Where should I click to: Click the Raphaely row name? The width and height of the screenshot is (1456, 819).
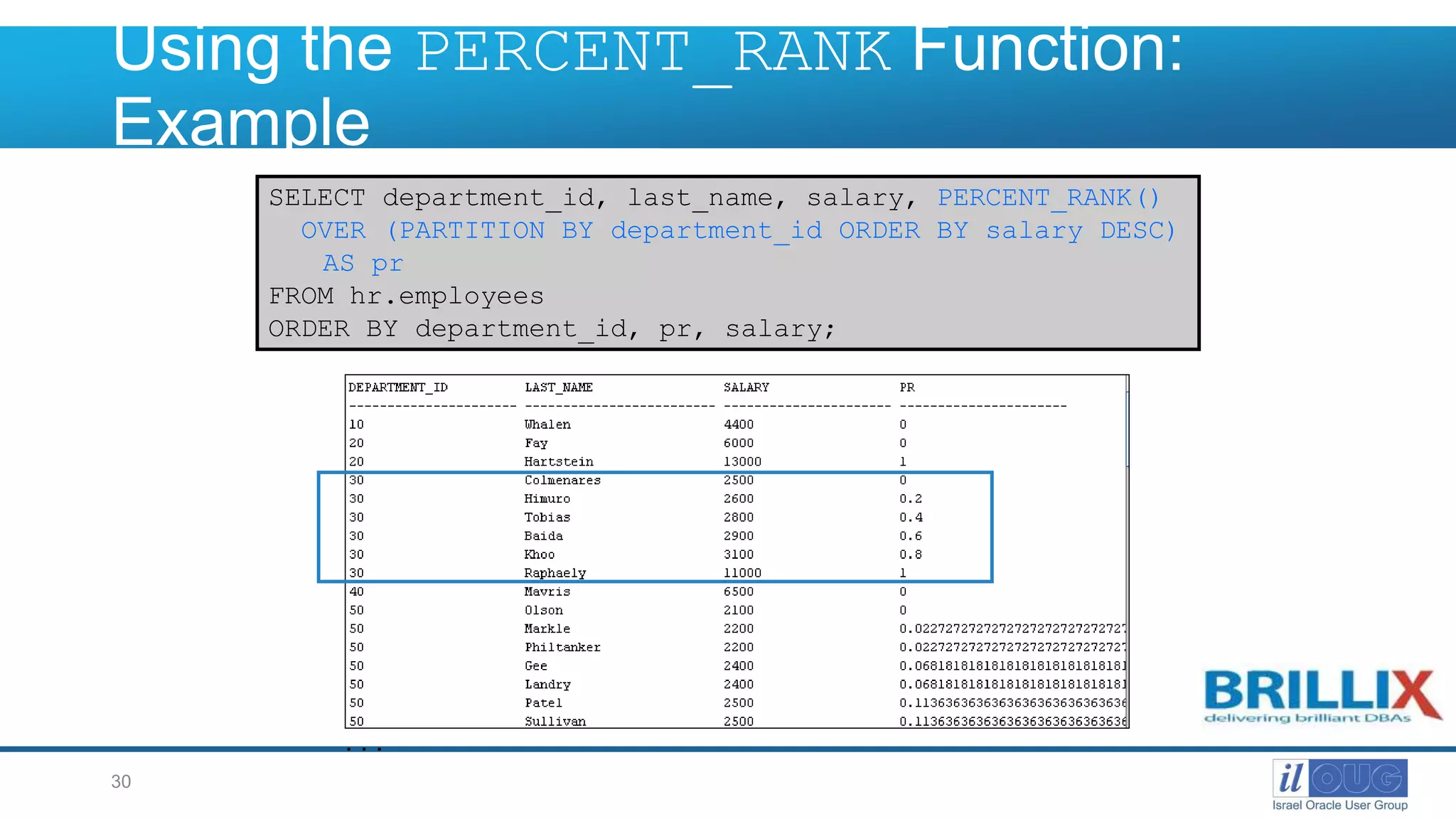point(555,573)
